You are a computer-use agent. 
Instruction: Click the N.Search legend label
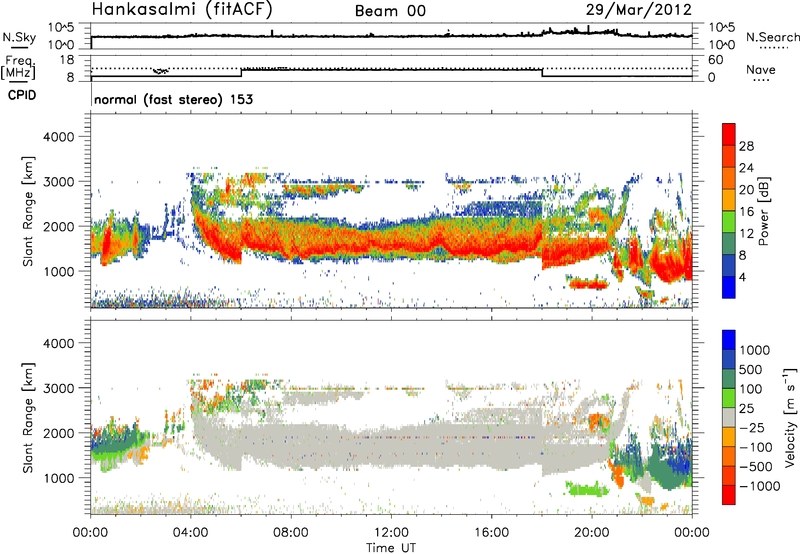773,37
